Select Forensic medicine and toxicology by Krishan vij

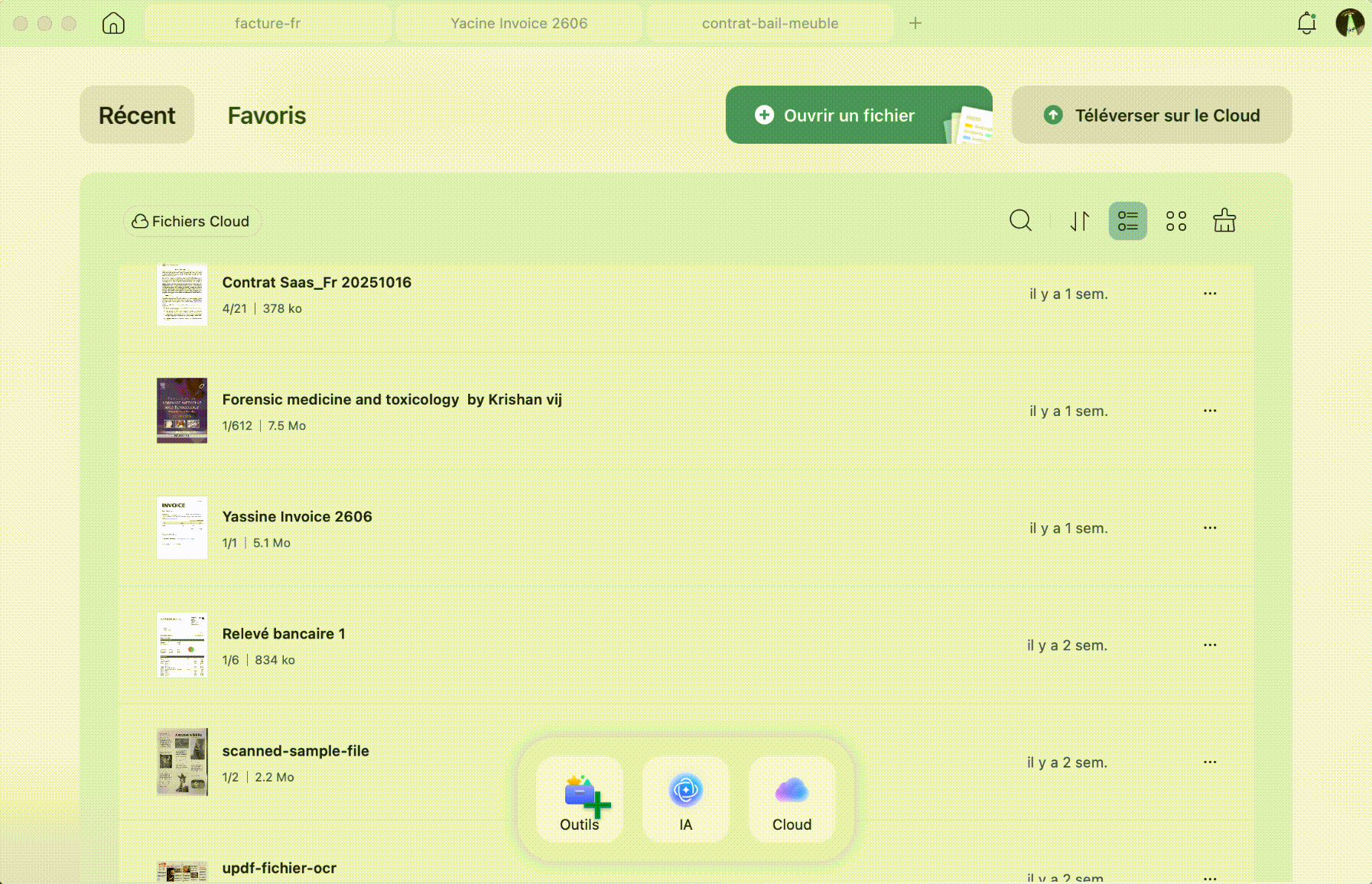392,399
